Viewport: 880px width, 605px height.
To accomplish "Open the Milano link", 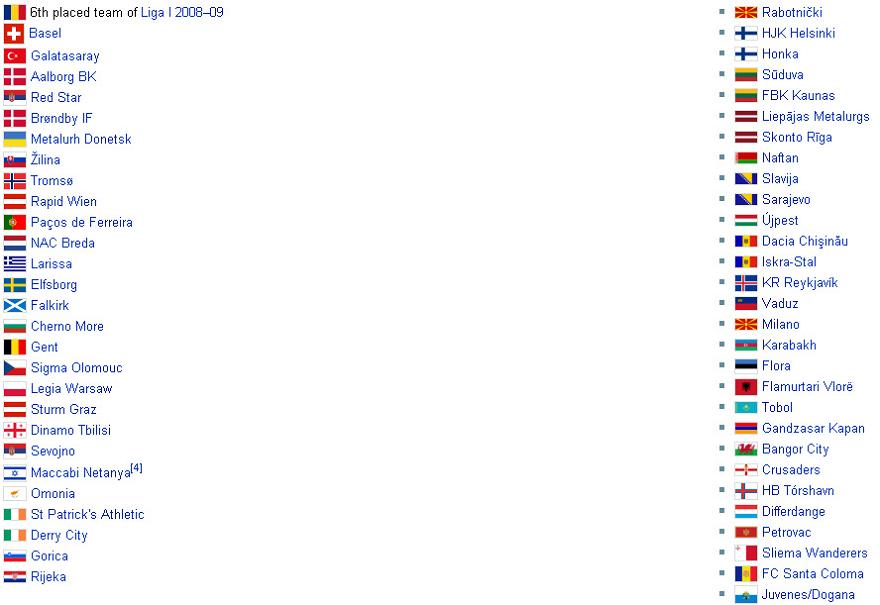I will click(x=781, y=324).
